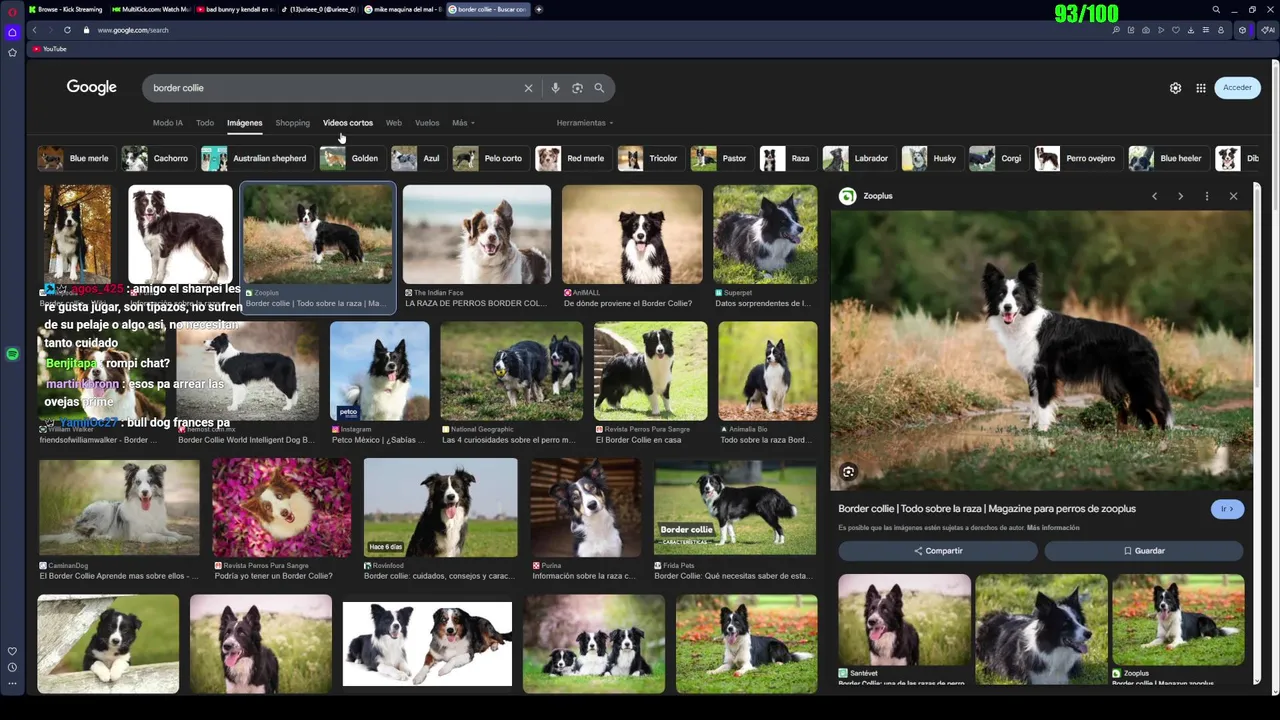Click the address bar URL google.com/search
Screen dimensions: 1280x720
pyautogui.click(x=133, y=30)
